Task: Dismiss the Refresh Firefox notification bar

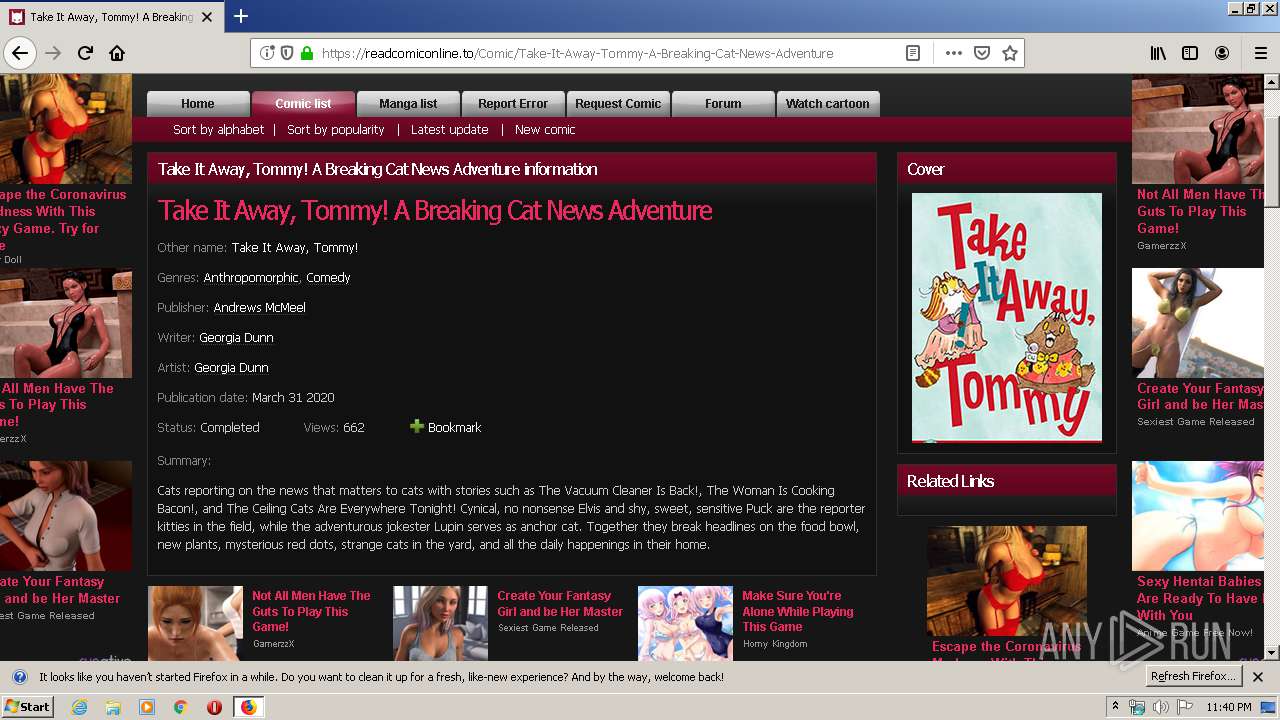Action: pos(1258,677)
